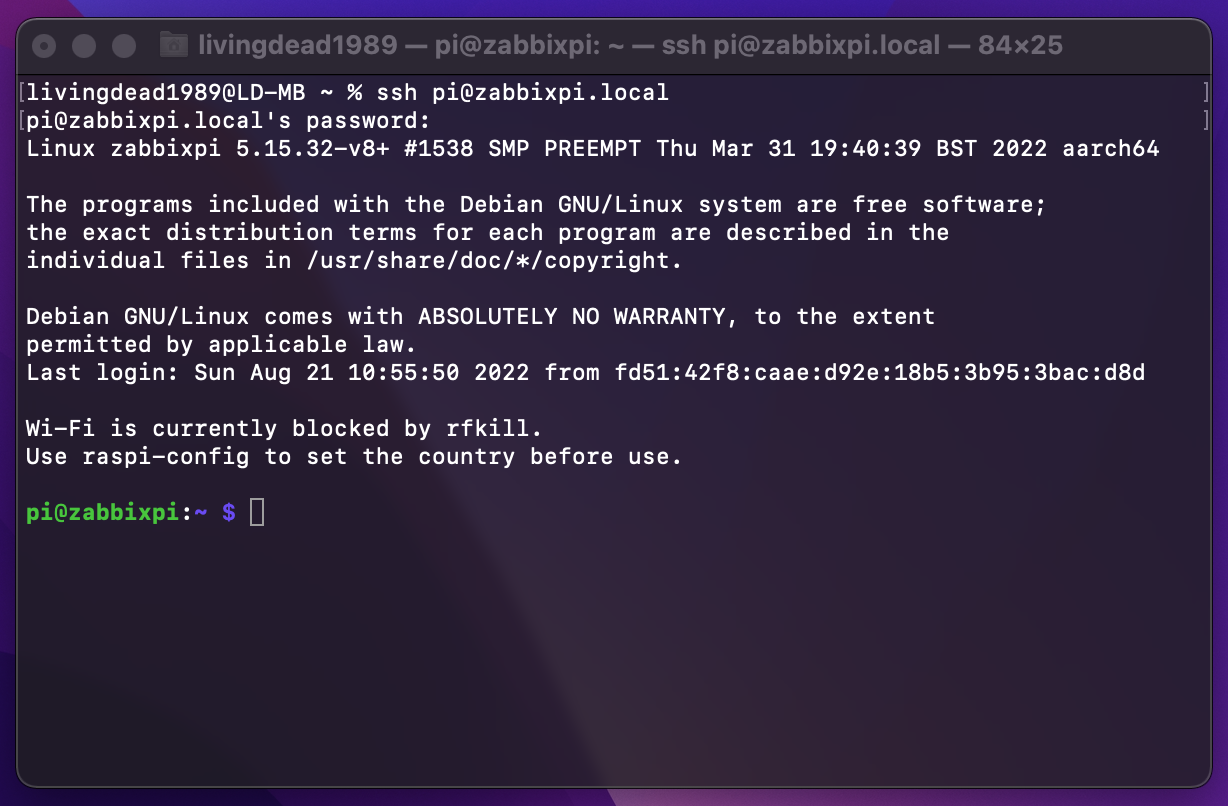Click the block cursor after the prompt
The height and width of the screenshot is (806, 1228).
(257, 512)
